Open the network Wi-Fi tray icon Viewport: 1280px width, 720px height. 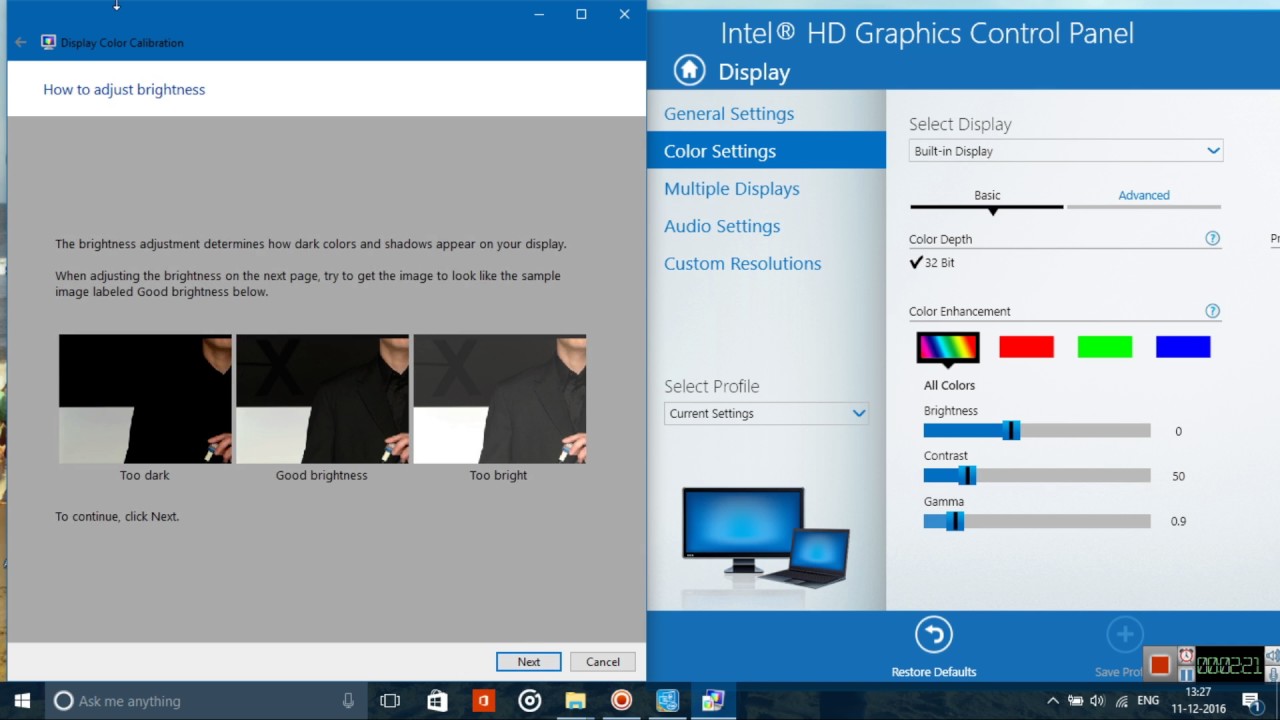[x=1121, y=701]
